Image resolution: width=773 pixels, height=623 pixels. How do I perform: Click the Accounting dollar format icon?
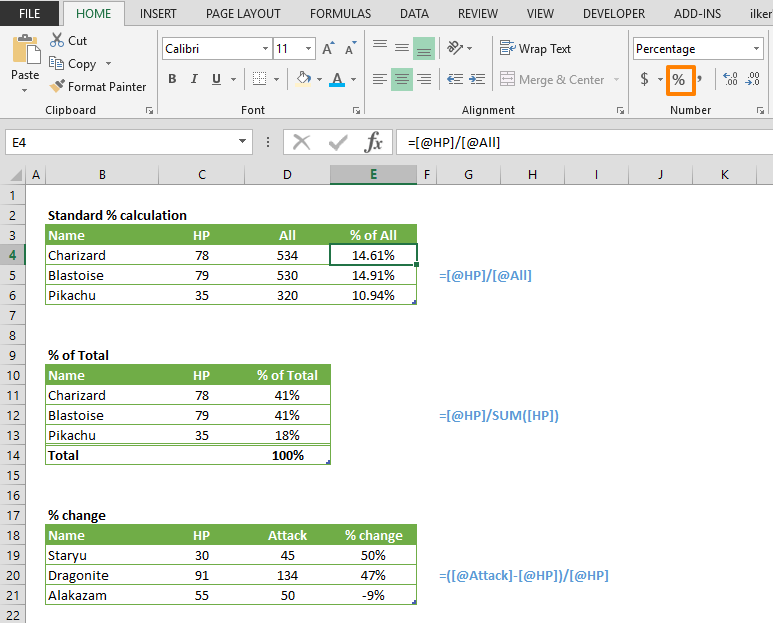coord(644,79)
